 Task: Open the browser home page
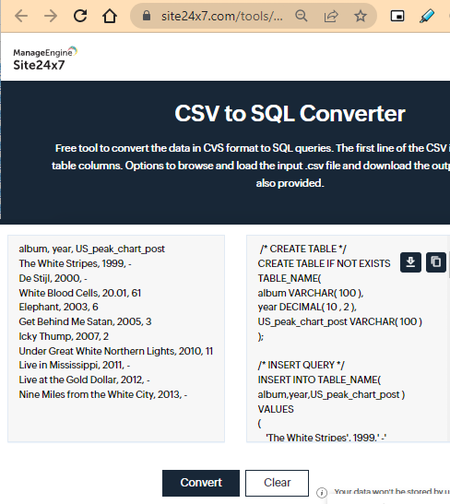[x=110, y=16]
